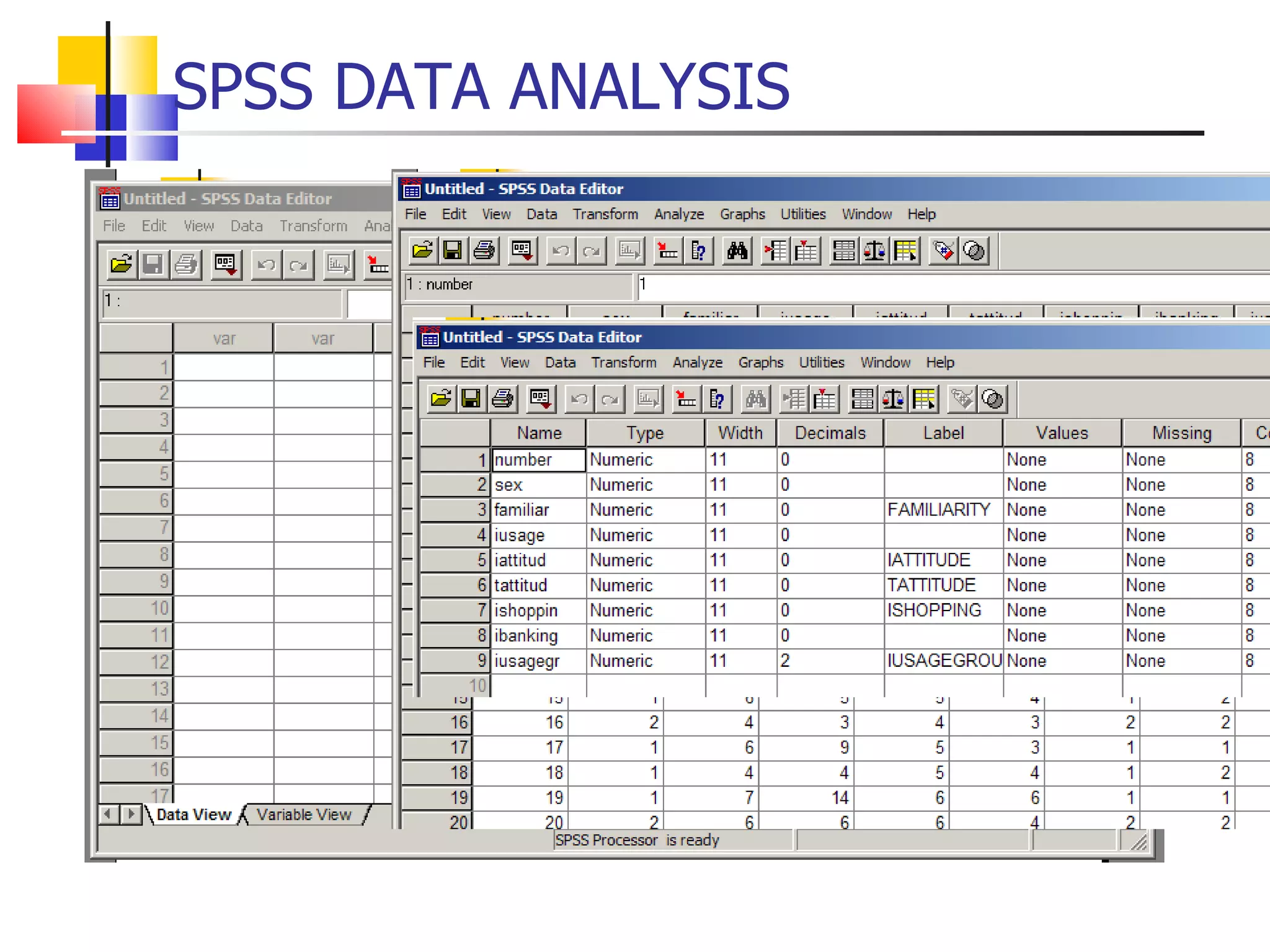Image resolution: width=1270 pixels, height=952 pixels.
Task: Click Weight Cases scale icon in front window
Action: 893,399
